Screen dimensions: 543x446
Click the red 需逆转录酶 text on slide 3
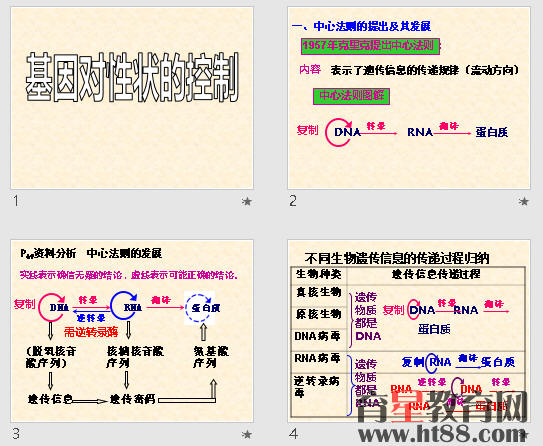(91, 332)
